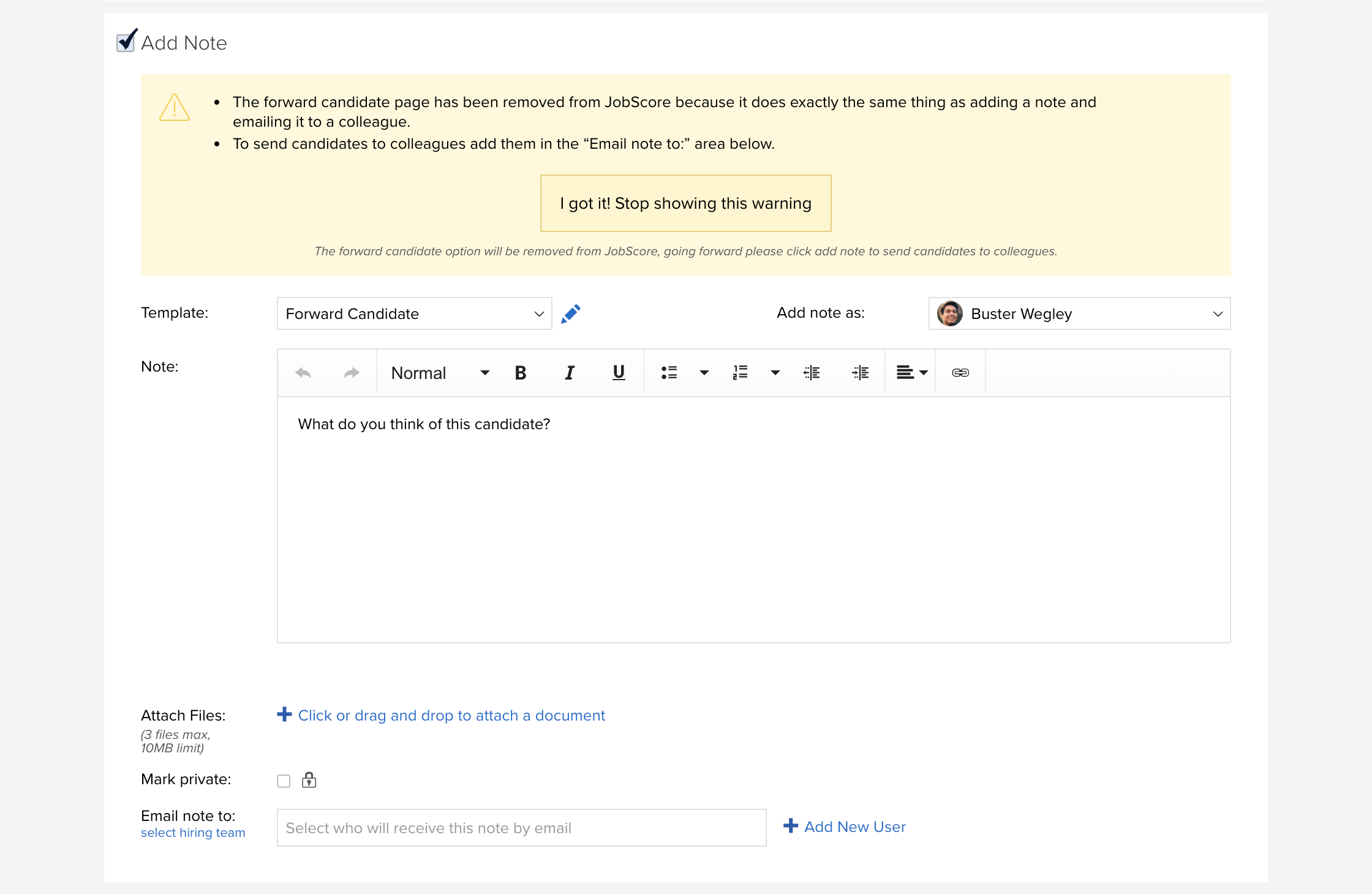Click the undo arrow in note editor
This screenshot has height=895, width=1372.
click(303, 373)
